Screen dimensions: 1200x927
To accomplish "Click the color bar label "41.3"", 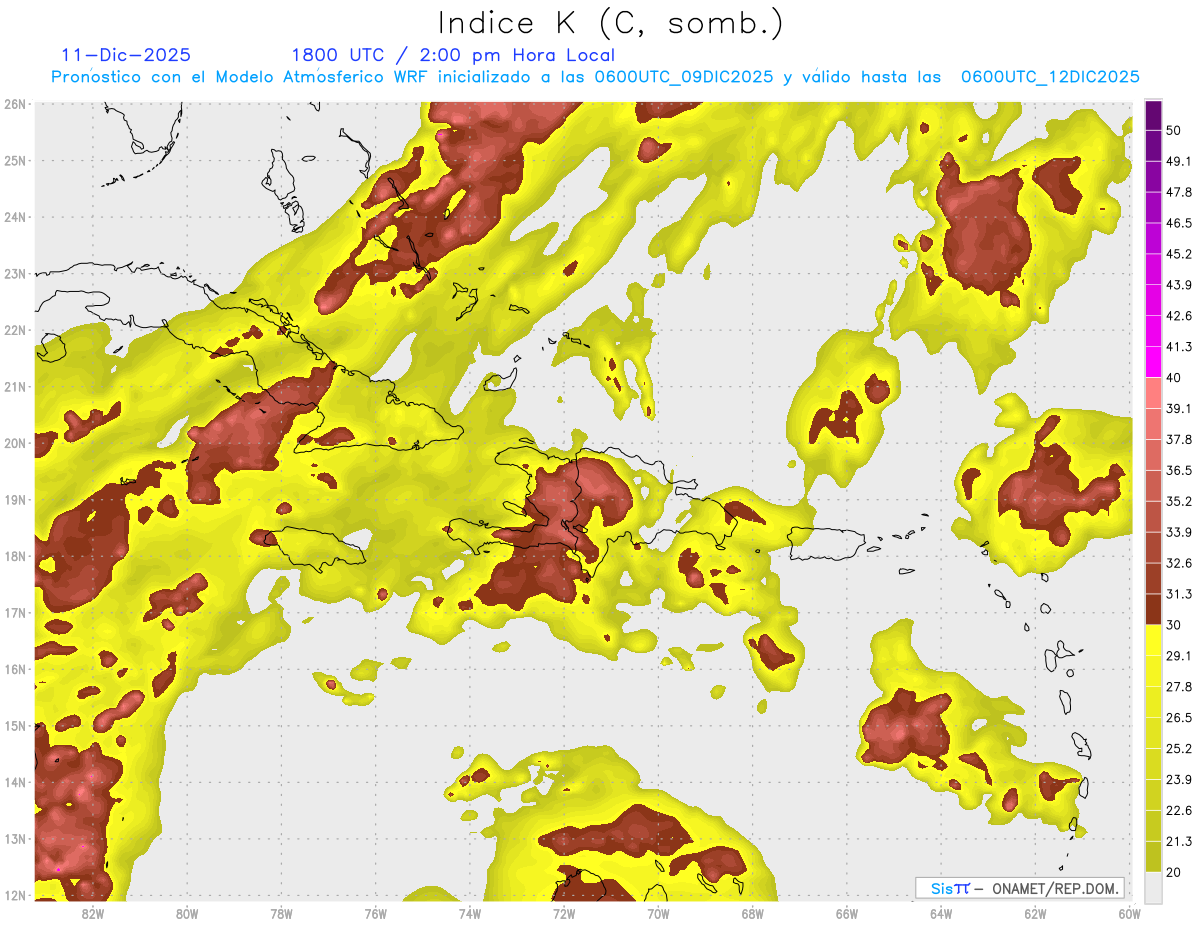I will coord(1179,347).
